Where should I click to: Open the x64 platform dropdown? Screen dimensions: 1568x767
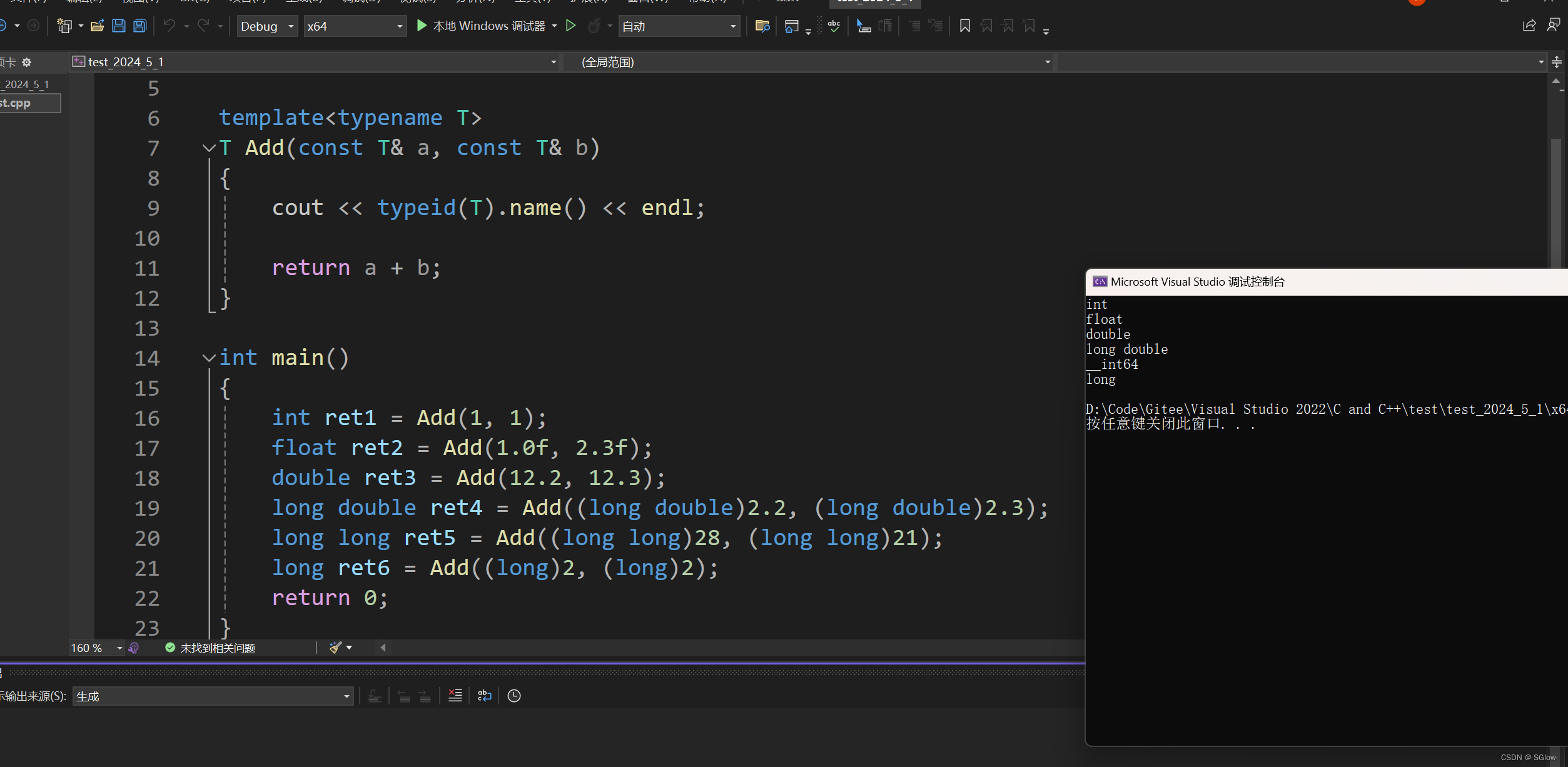click(x=399, y=26)
